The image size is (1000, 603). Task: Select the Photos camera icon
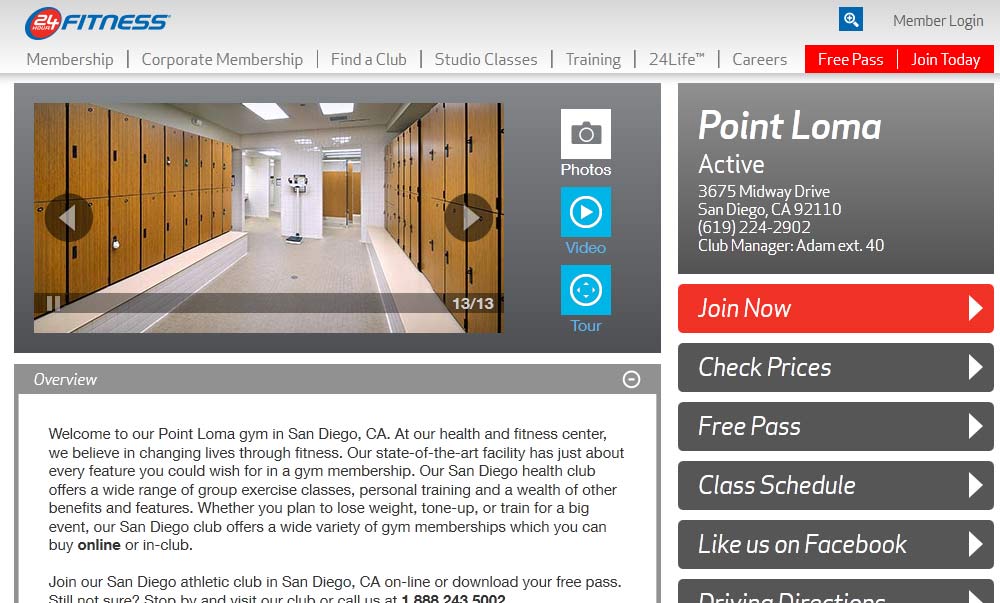[x=585, y=134]
